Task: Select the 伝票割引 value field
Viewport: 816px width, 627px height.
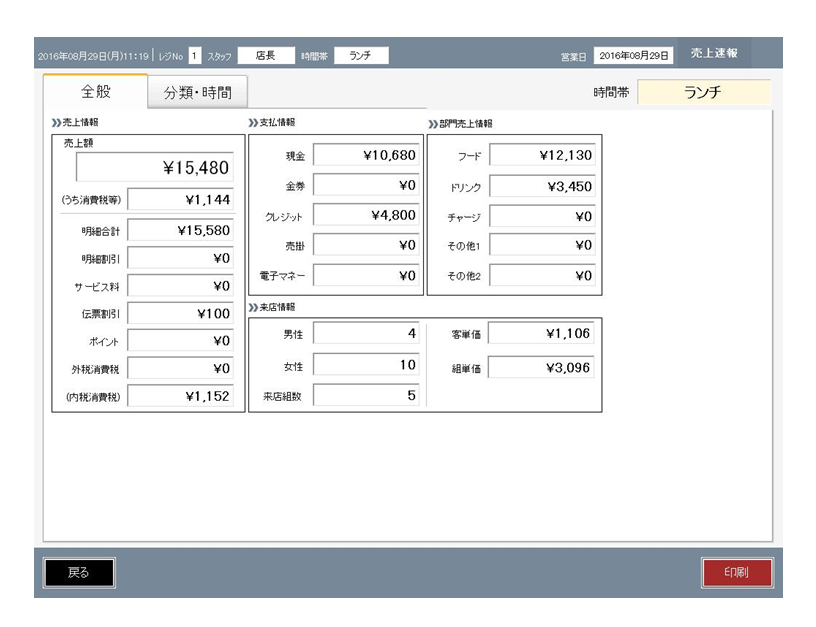Action: [x=180, y=313]
